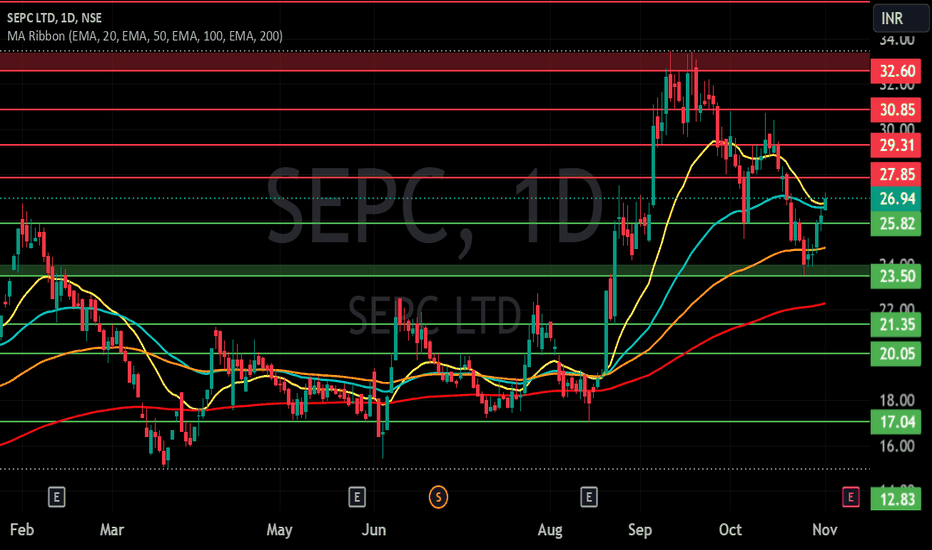This screenshot has height=550, width=932.
Task: Click the Nov label on time axis
Action: [824, 529]
